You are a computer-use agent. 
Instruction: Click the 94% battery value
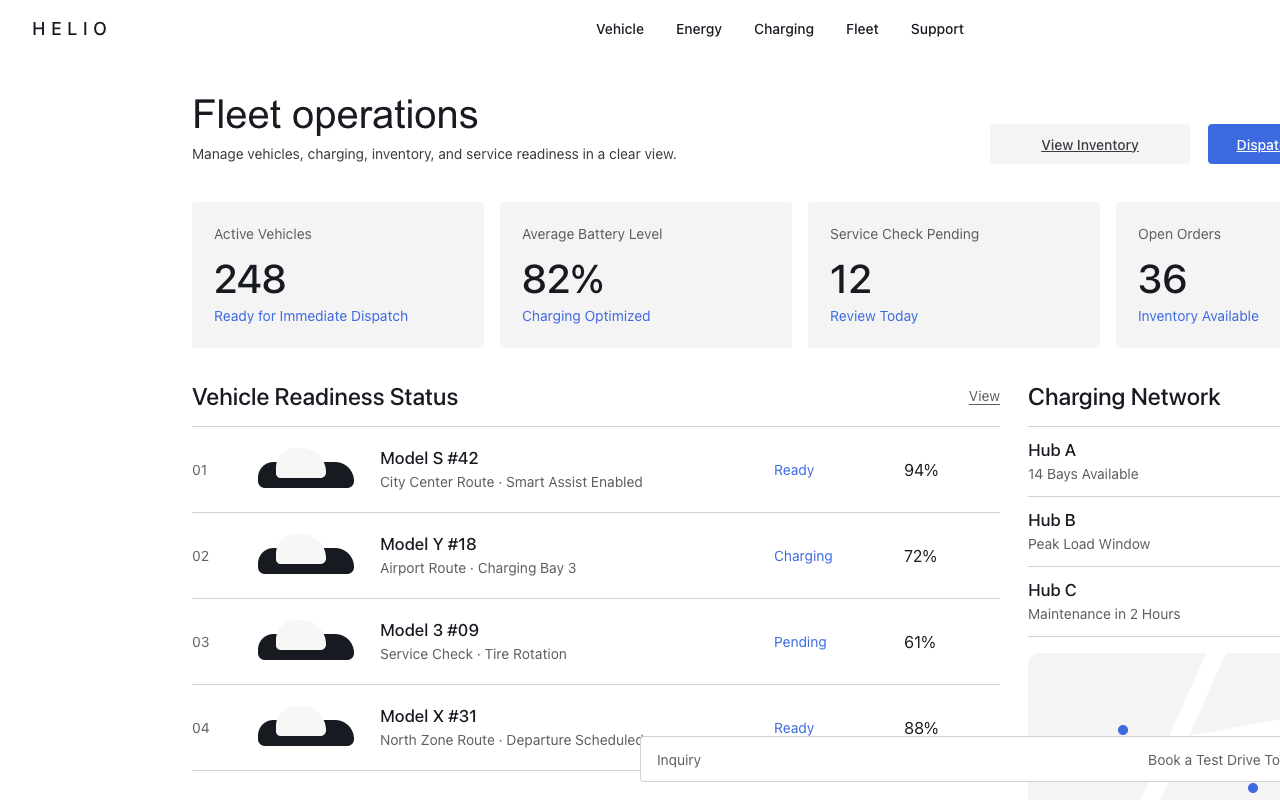[x=921, y=470]
